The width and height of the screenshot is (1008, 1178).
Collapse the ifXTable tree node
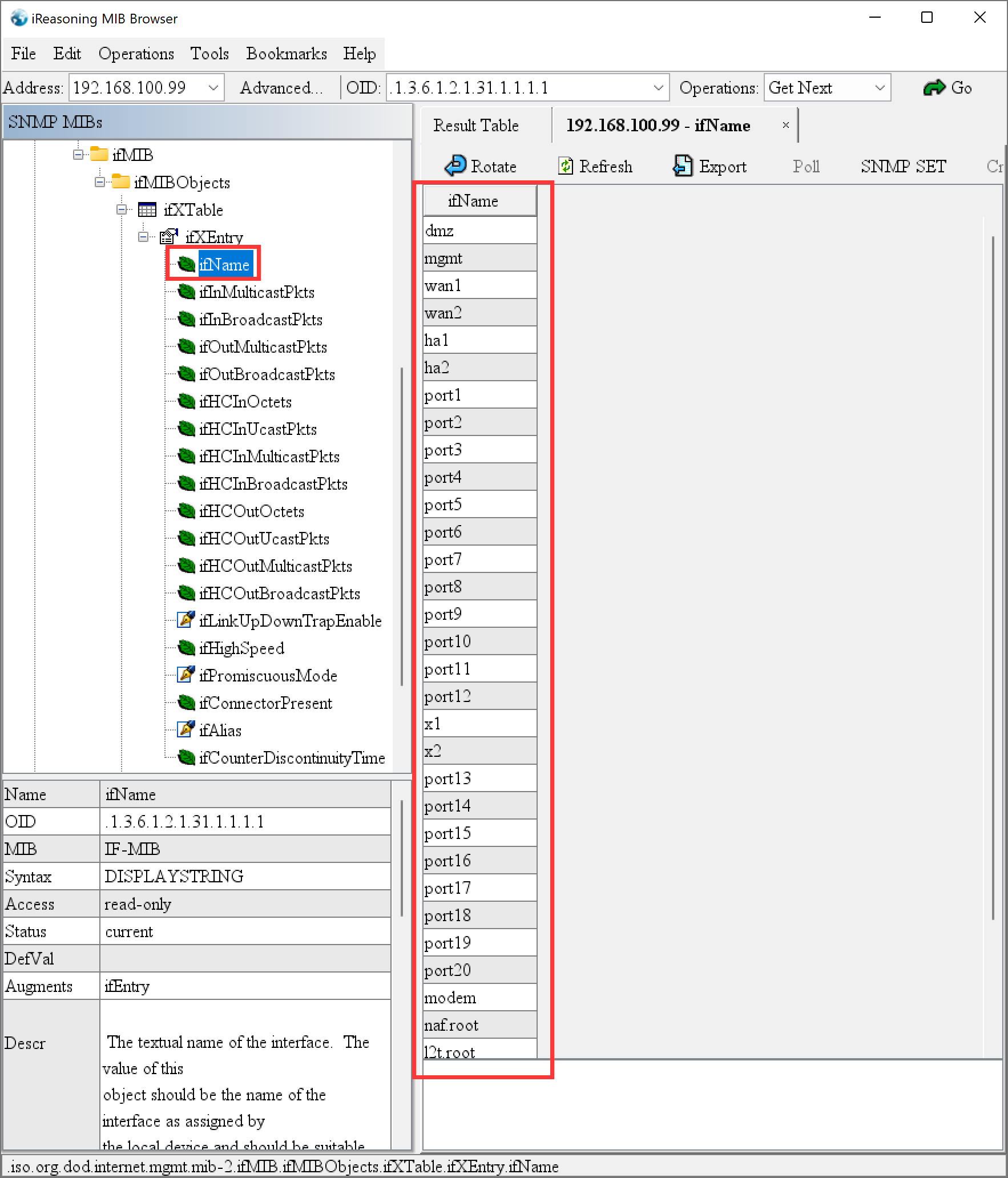pos(122,210)
